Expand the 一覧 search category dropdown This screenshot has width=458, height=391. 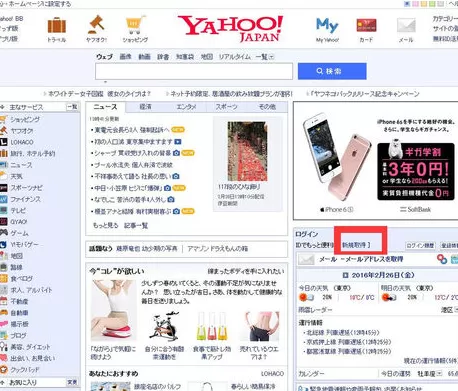coord(265,57)
